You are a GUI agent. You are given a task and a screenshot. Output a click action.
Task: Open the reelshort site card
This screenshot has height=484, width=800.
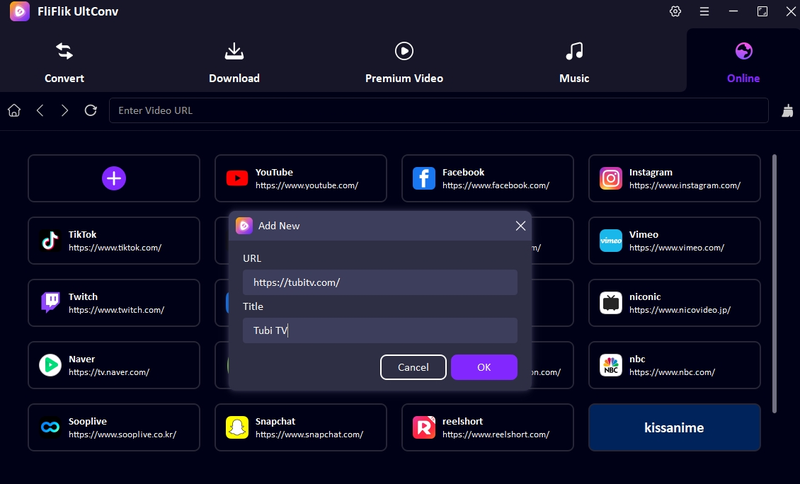(487, 427)
